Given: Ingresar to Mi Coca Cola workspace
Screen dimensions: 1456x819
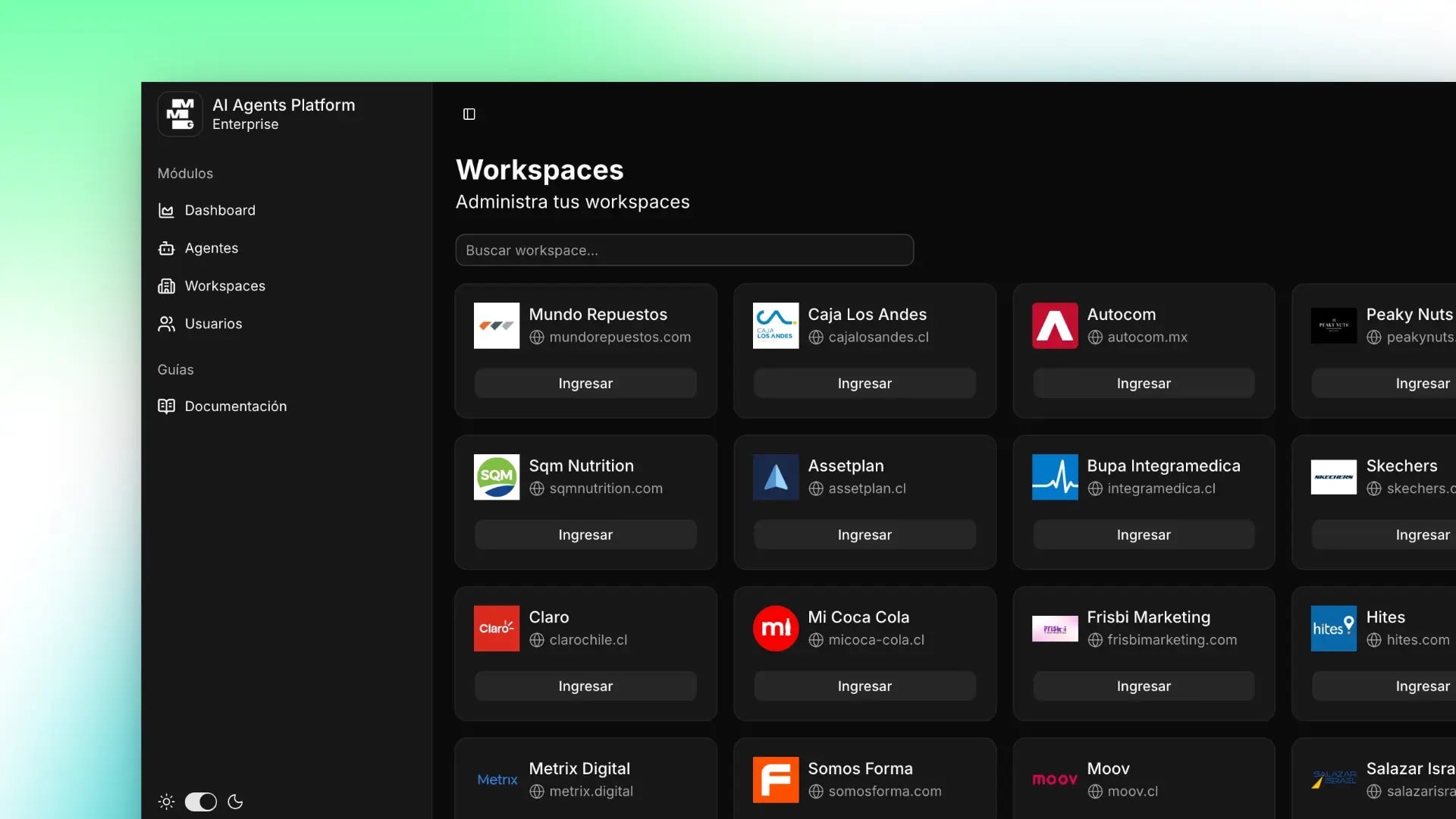Looking at the screenshot, I should coord(864,686).
